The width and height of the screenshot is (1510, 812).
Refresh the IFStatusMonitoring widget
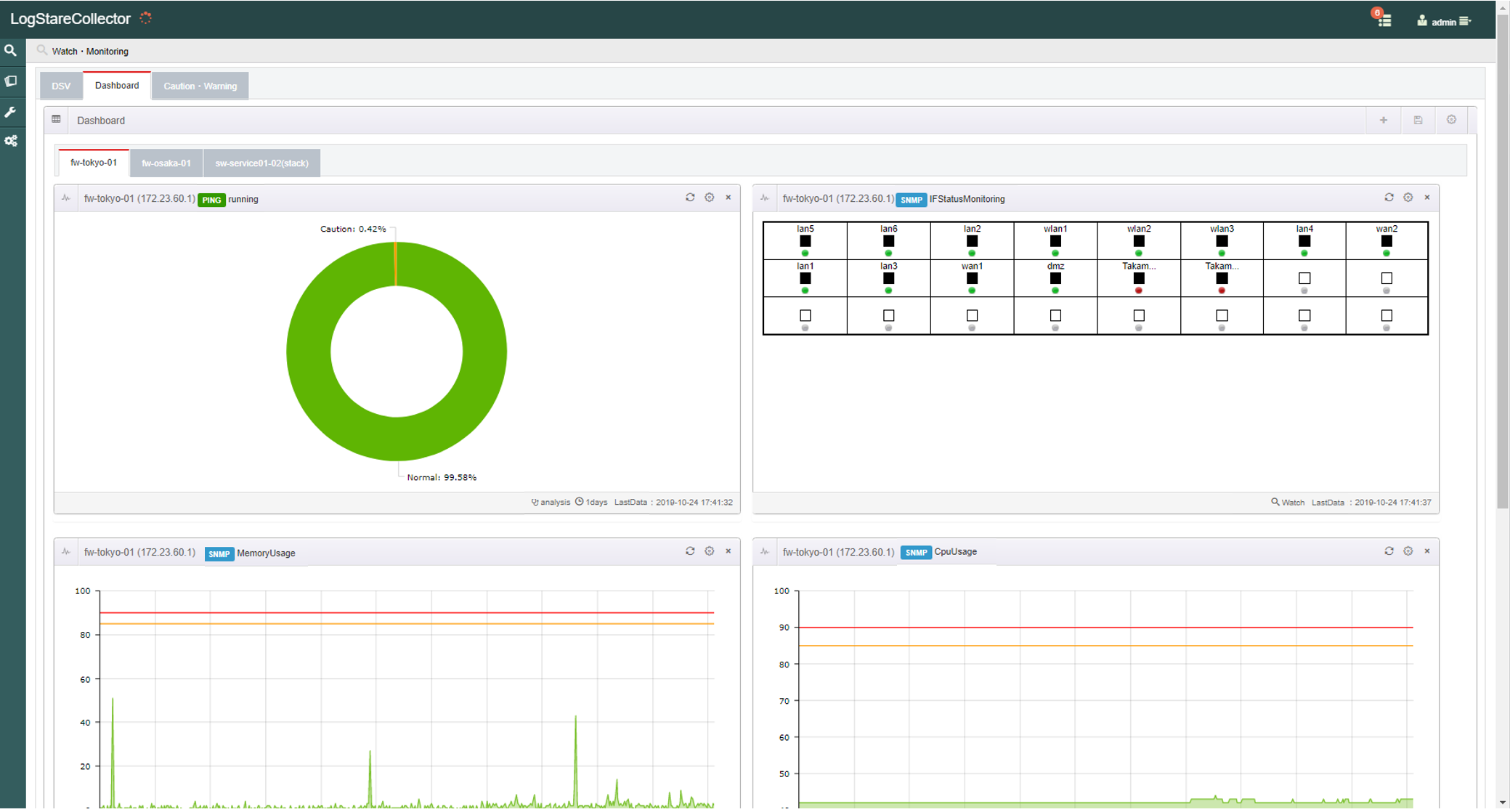[x=1389, y=198]
